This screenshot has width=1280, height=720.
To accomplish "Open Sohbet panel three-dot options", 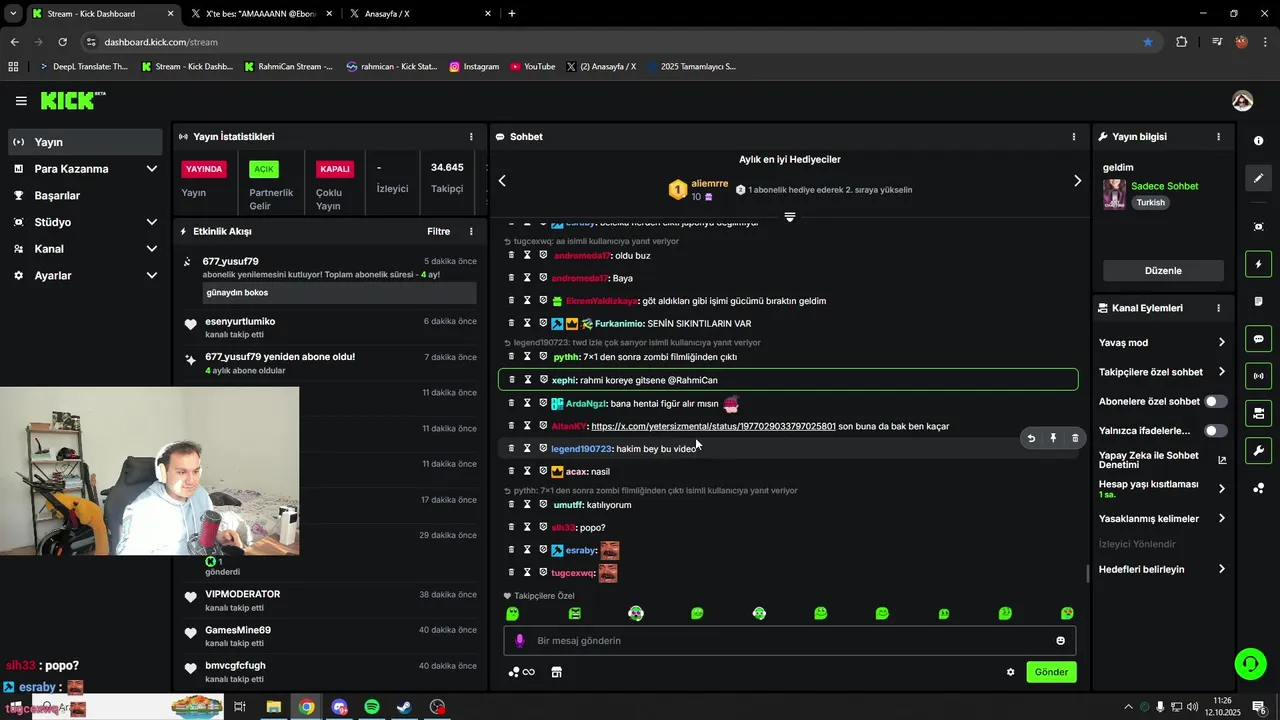I will tap(1074, 137).
